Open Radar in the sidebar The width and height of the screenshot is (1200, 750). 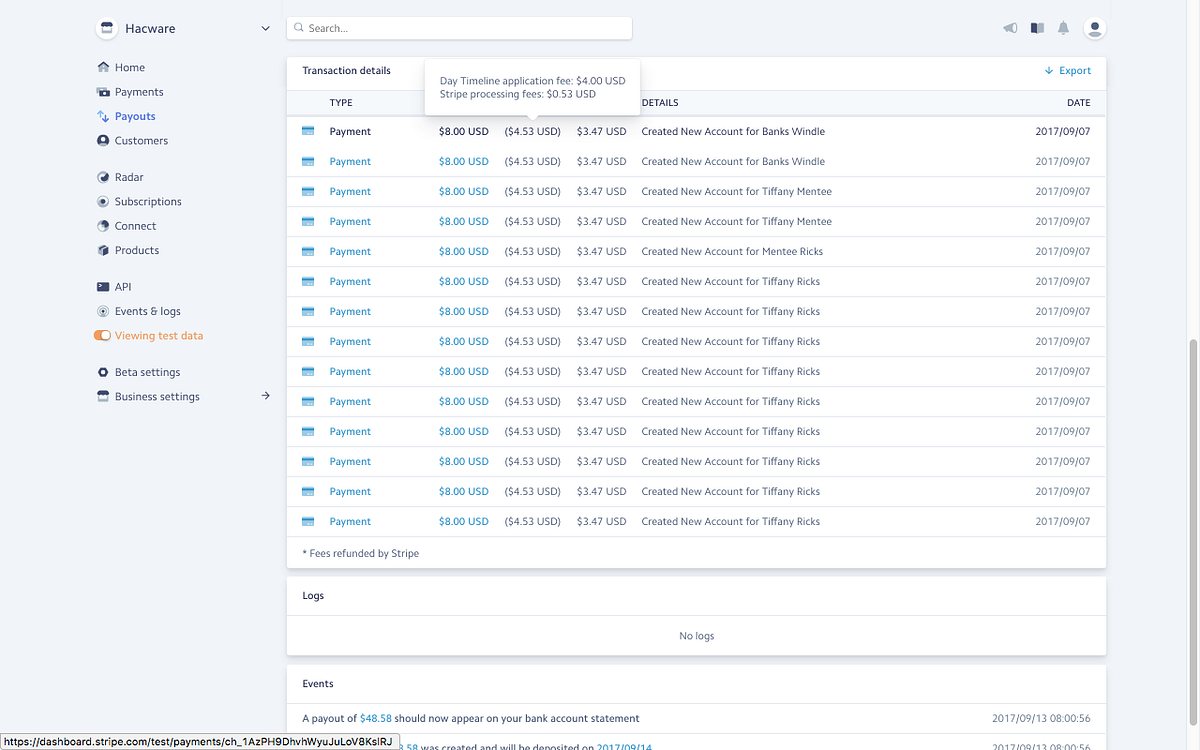(x=129, y=177)
